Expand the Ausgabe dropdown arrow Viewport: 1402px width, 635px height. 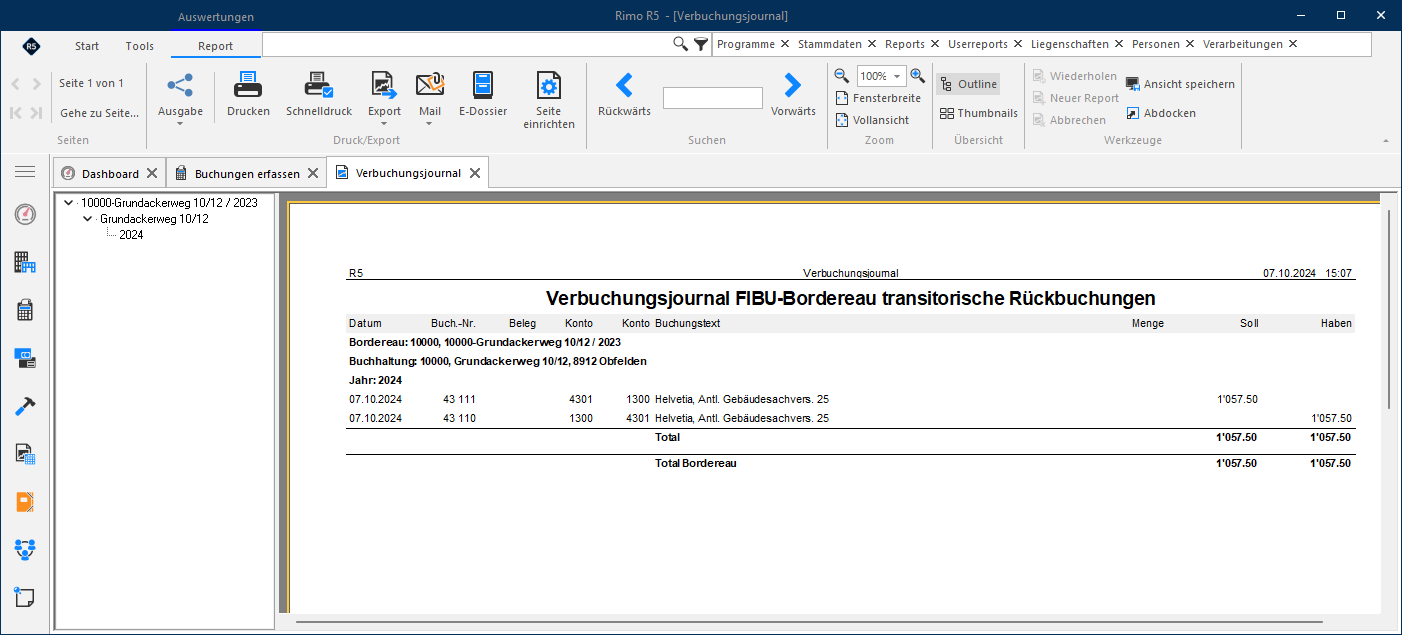click(180, 124)
